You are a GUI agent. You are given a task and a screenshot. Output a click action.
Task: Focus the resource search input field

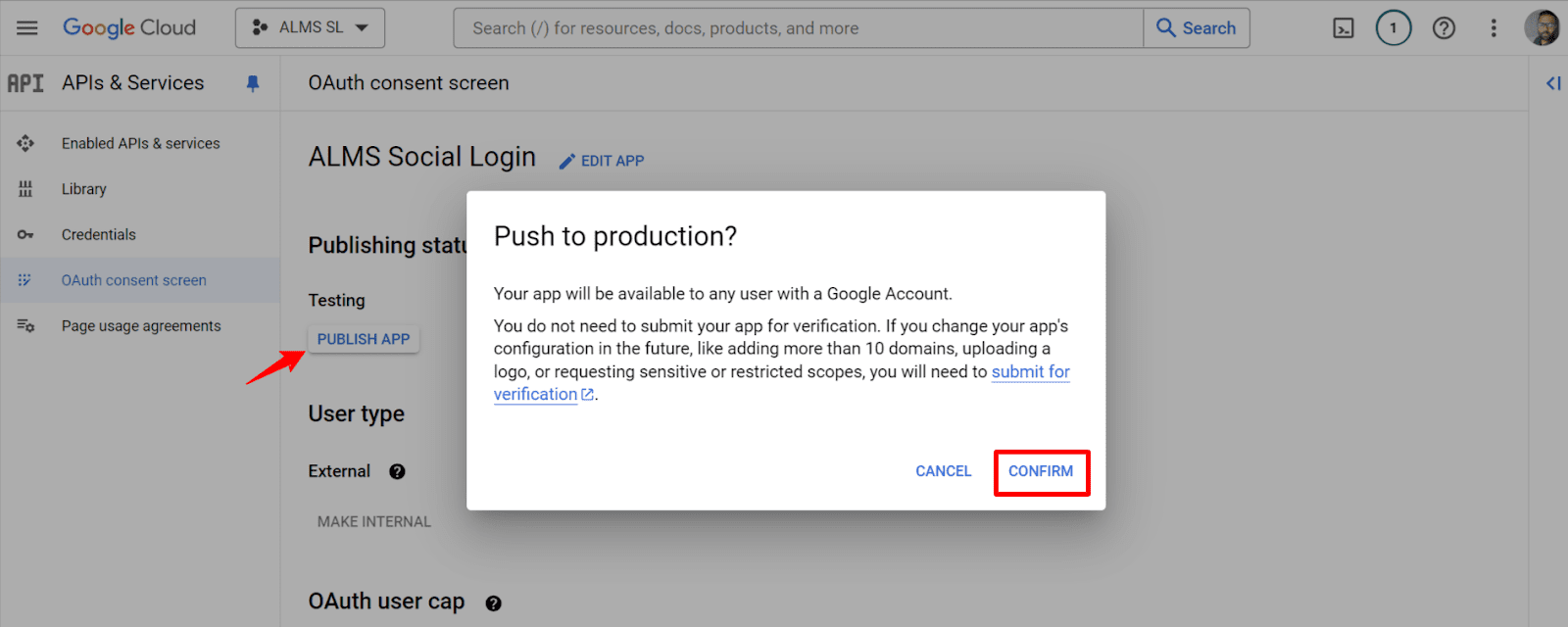click(x=798, y=28)
